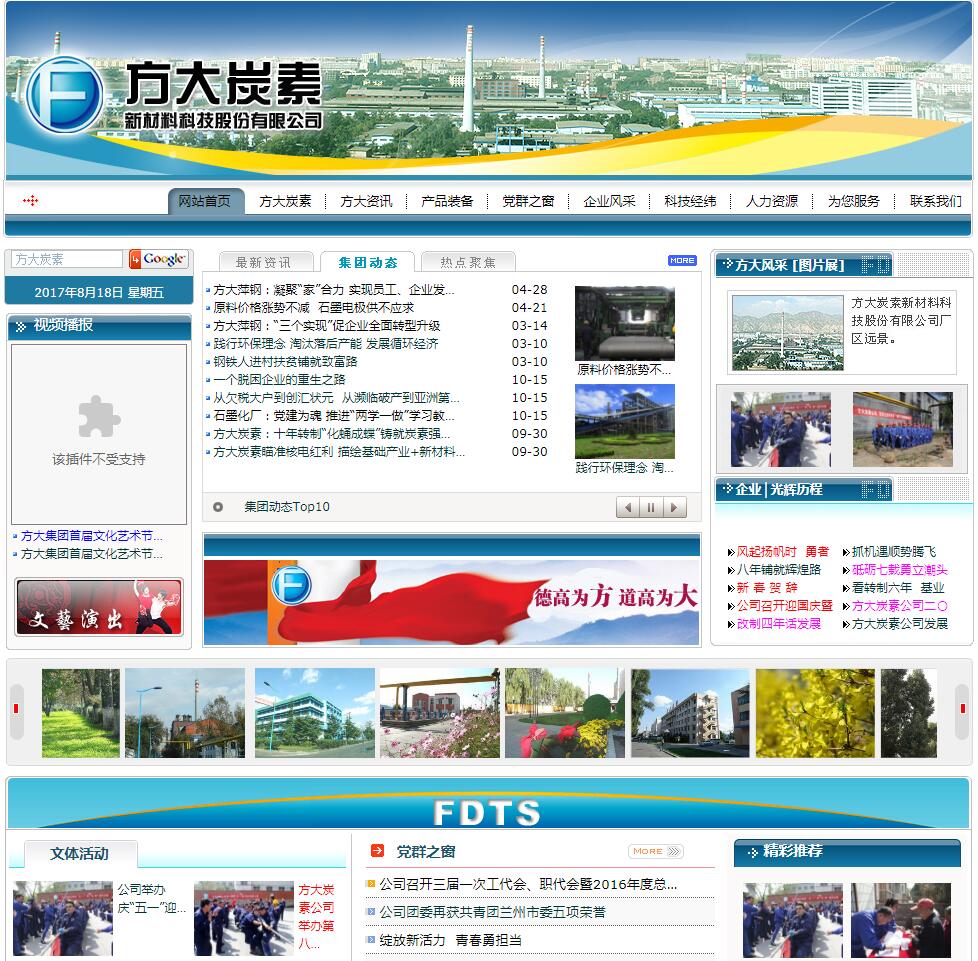The image size is (978, 961).
Task: Click the blue MORE button above news list
Action: [682, 260]
